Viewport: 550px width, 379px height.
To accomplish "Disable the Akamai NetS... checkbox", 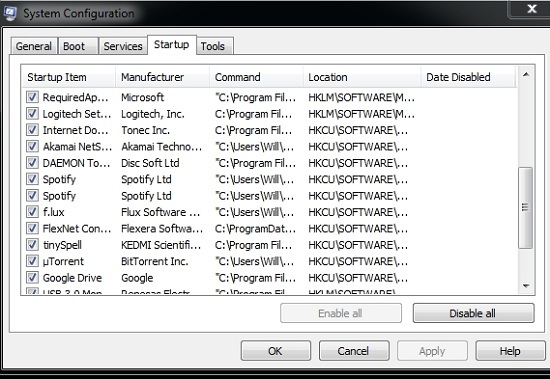I will [32, 146].
